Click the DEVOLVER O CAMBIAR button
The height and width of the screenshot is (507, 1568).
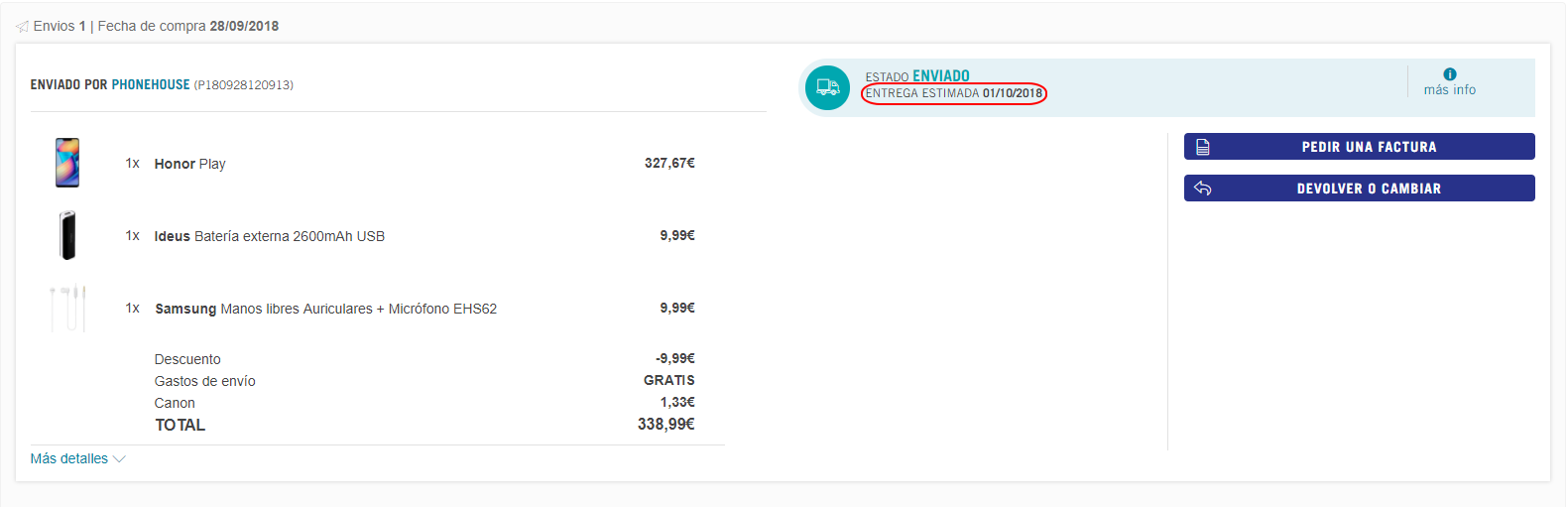coord(1360,189)
